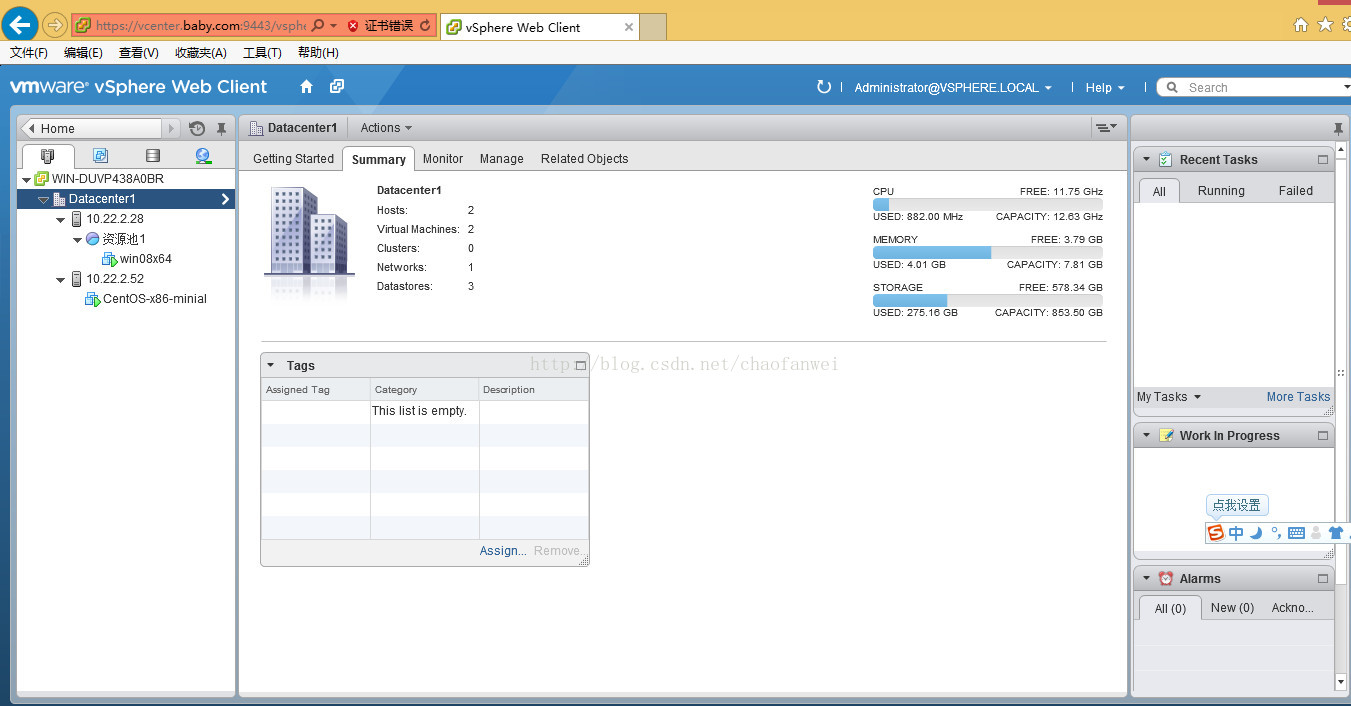Screen dimensions: 1351x706
Task: Refresh the vSphere Web Client view
Action: [x=824, y=87]
